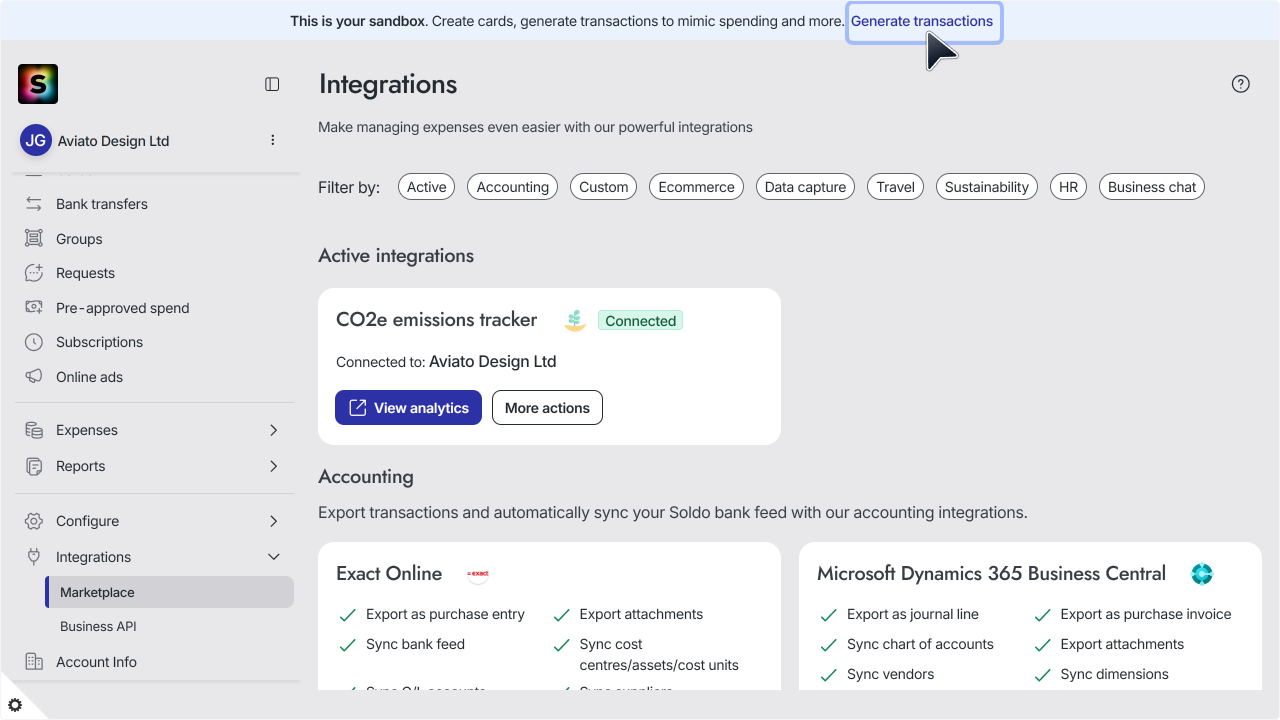Viewport: 1280px width, 720px height.
Task: Collapse the Integrations chevron
Action: pyautogui.click(x=274, y=557)
